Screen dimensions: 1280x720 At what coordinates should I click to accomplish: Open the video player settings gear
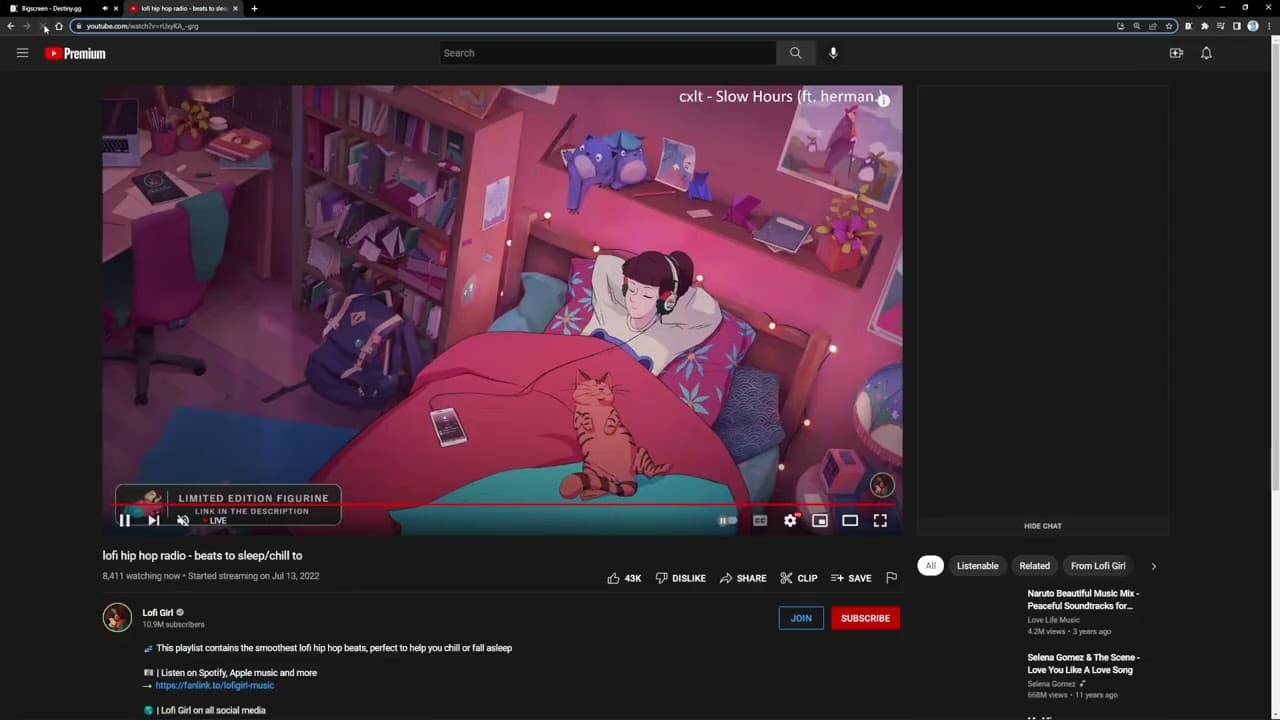click(790, 520)
